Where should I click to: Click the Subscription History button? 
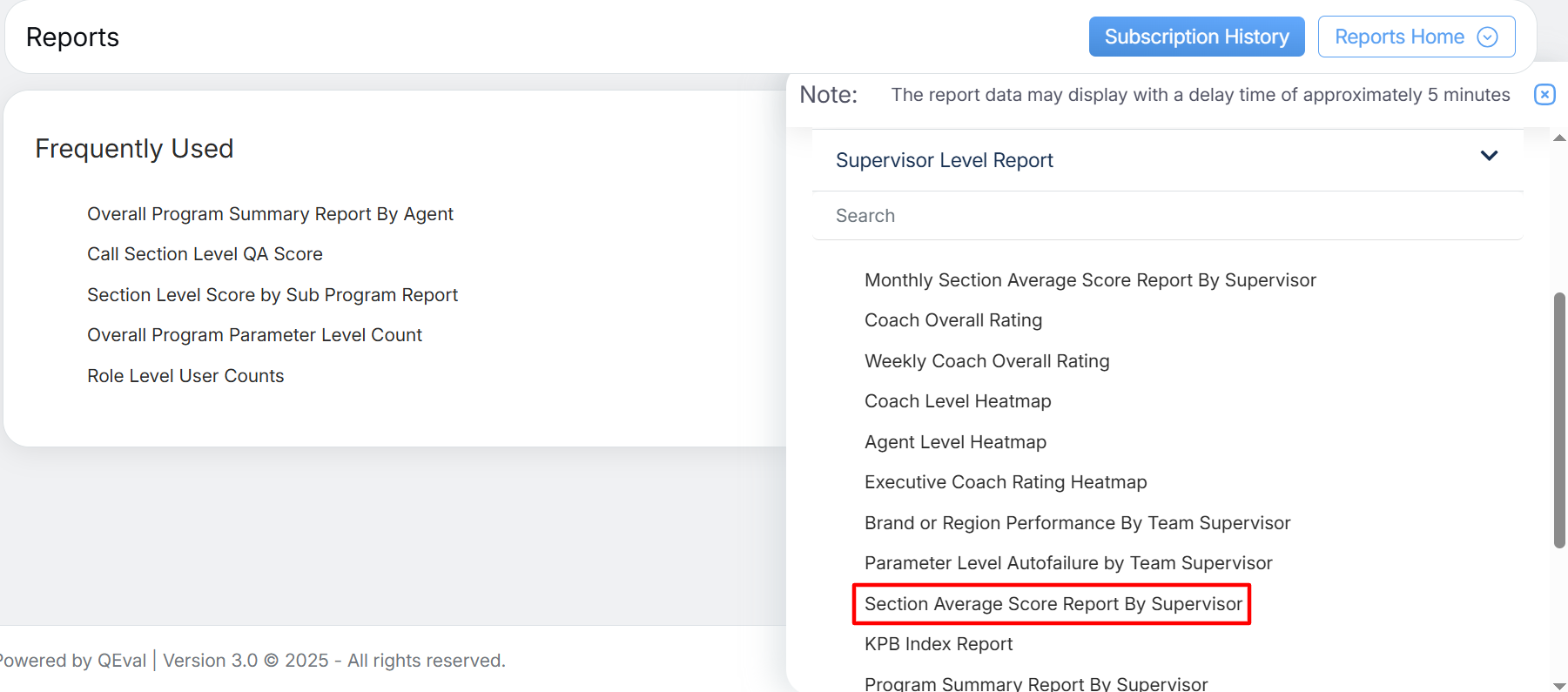1196,37
